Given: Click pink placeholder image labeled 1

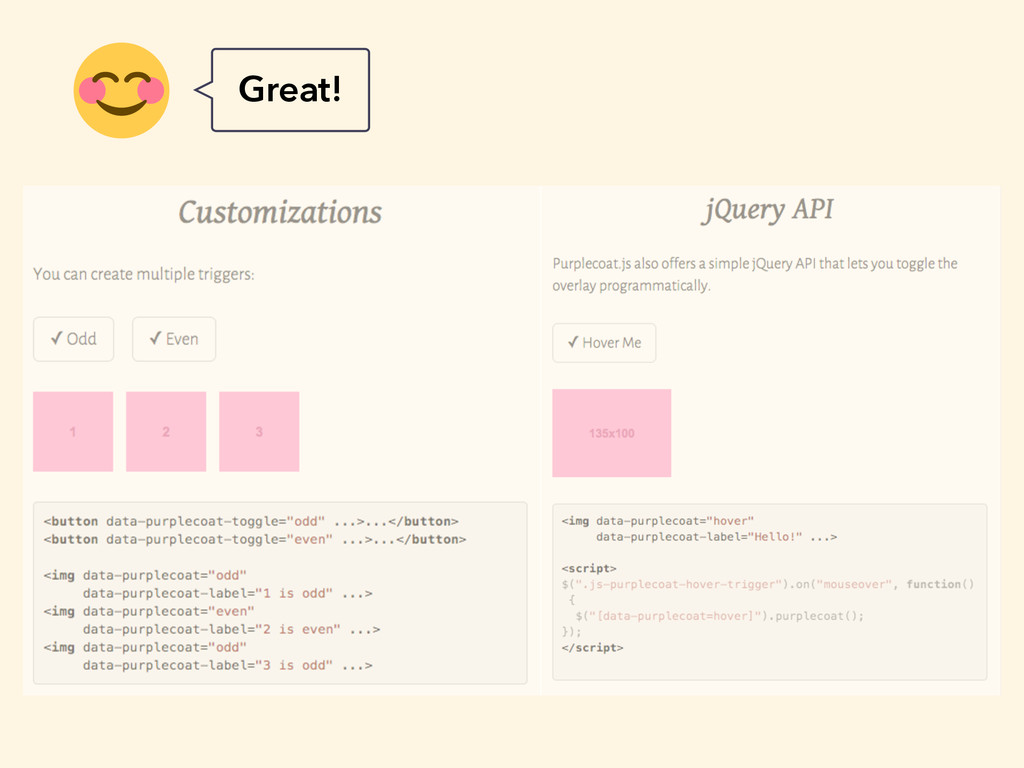Looking at the screenshot, I should tap(73, 432).
